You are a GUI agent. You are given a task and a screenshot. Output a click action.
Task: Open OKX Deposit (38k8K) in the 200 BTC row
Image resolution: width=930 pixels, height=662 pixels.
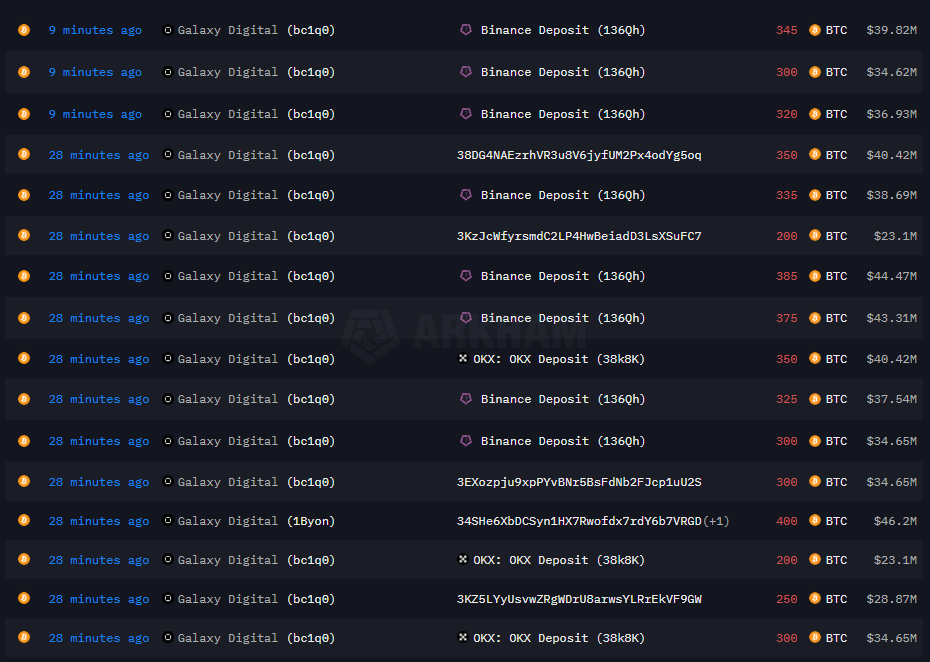tap(559, 561)
